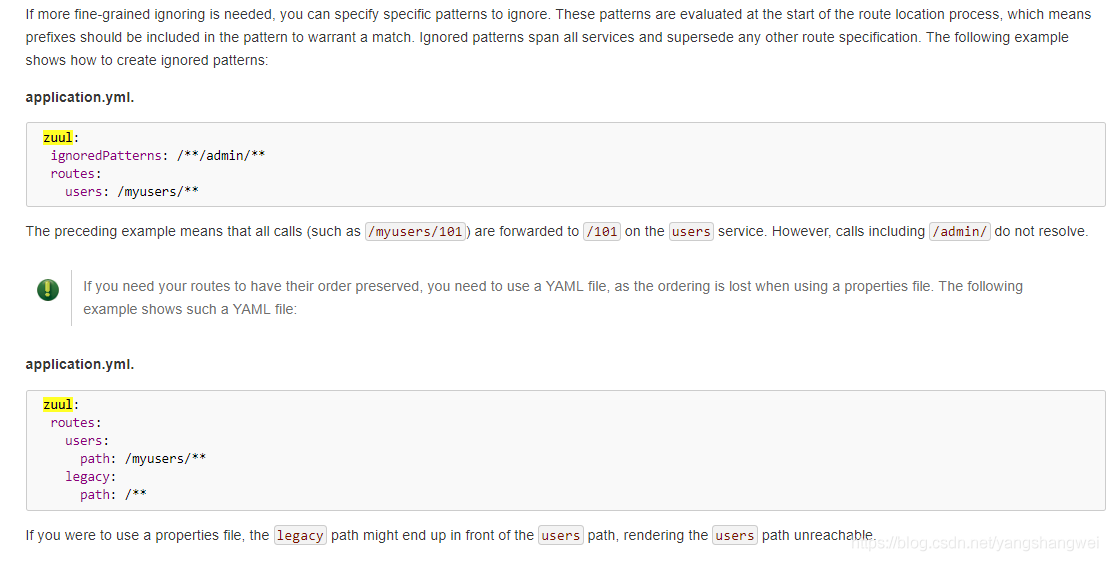Click the application.yml heading below the note
Viewport: 1108px width, 561px height.
[x=80, y=364]
